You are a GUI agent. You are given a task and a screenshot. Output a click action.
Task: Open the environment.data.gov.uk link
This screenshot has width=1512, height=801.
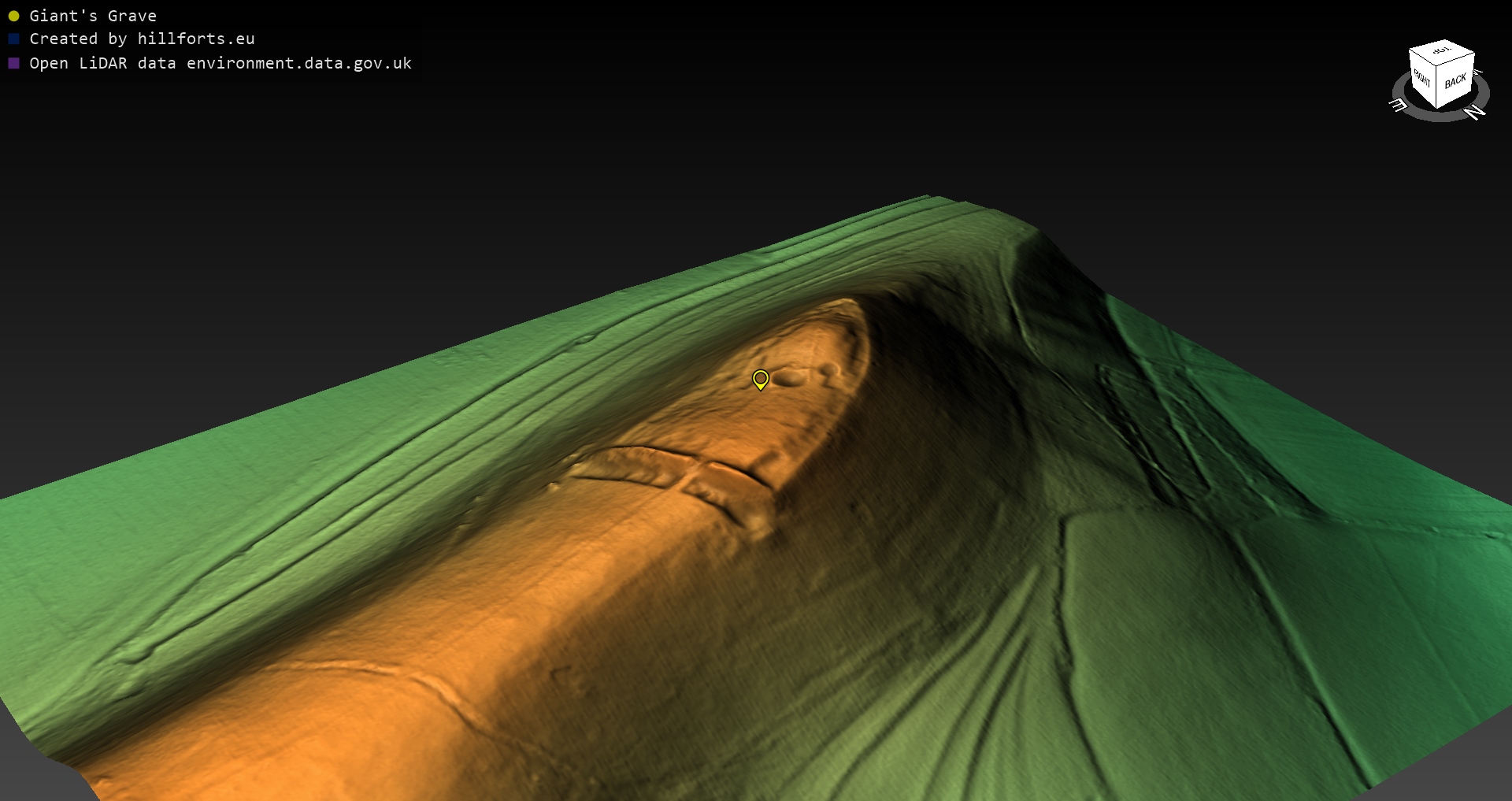[x=299, y=63]
